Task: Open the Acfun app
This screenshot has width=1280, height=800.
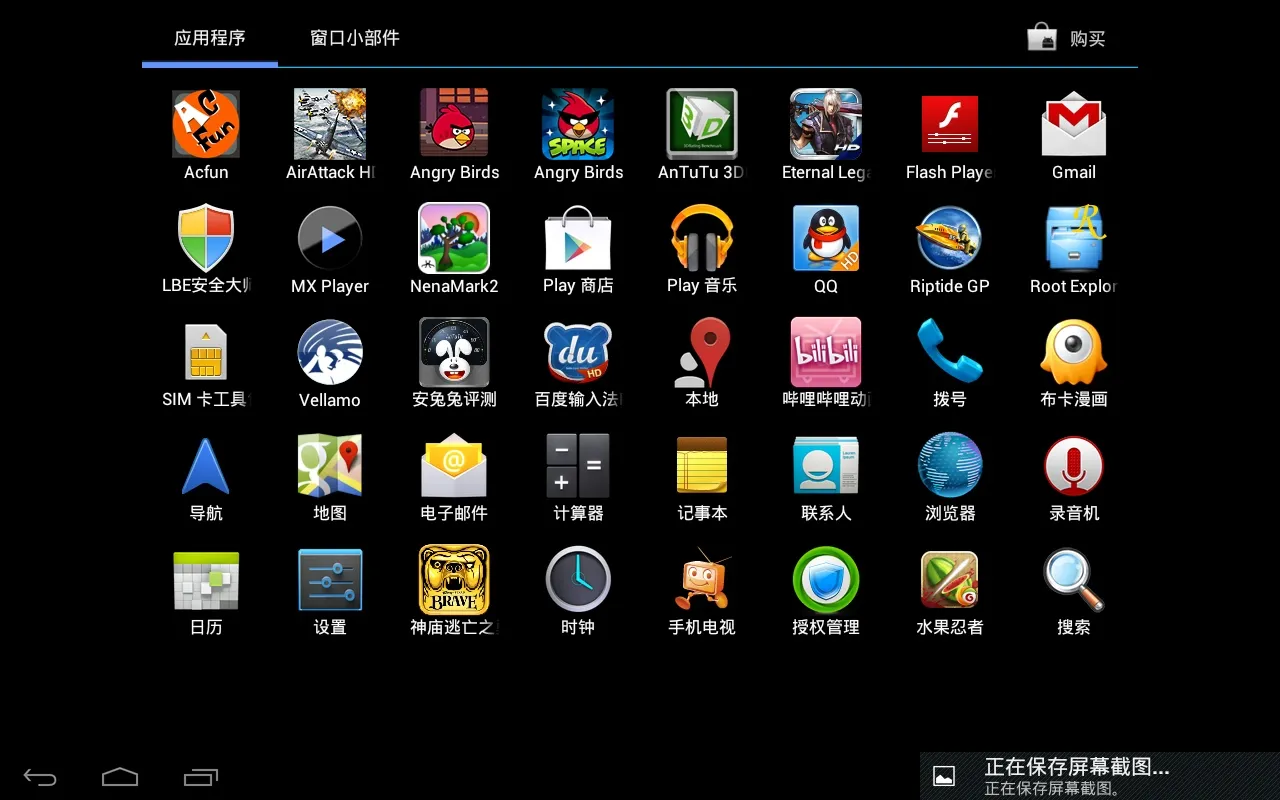Action: pos(206,124)
